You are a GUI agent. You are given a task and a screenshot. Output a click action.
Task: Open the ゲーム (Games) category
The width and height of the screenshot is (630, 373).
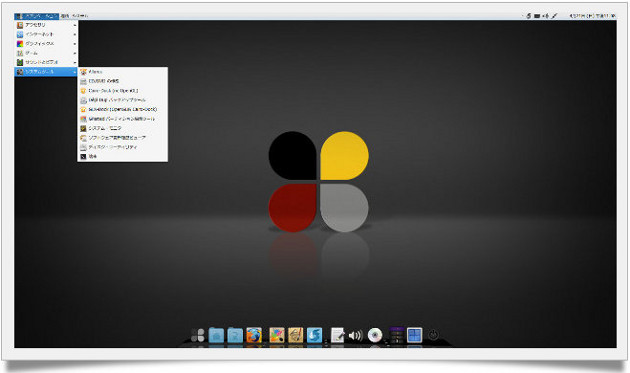point(46,53)
